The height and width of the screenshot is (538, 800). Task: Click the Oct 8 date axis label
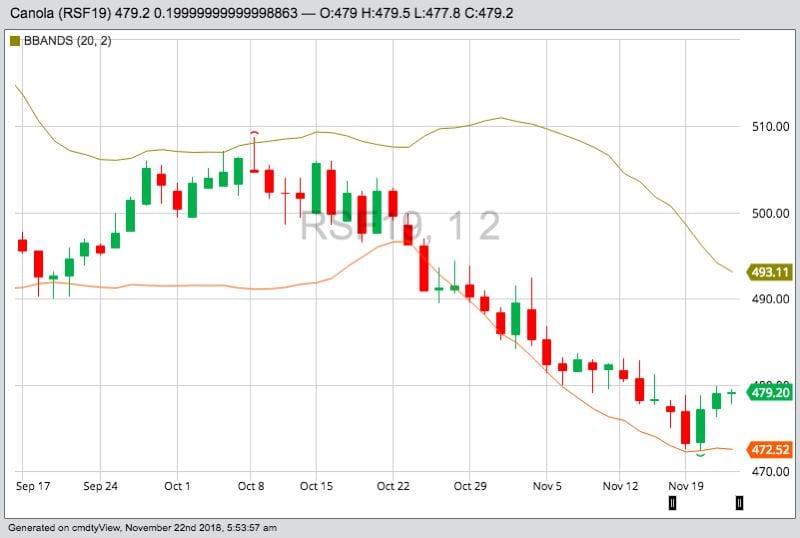coord(251,486)
